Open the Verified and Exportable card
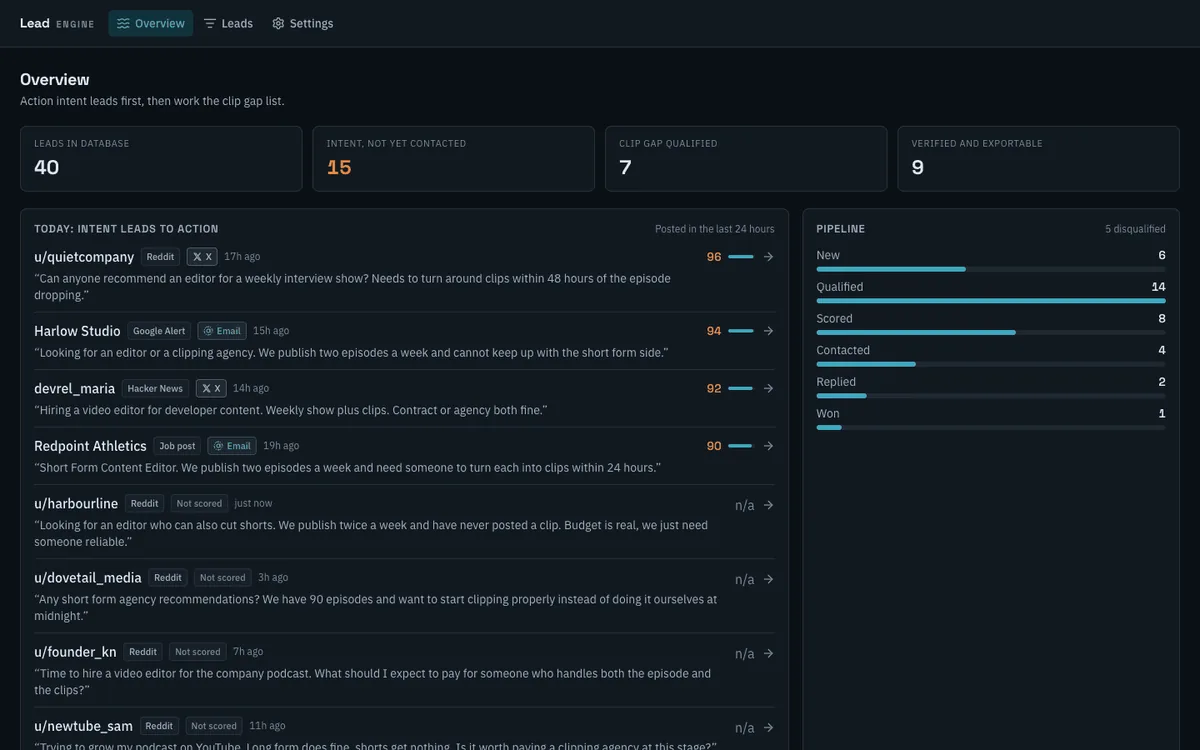1200x750 pixels. (x=1038, y=159)
